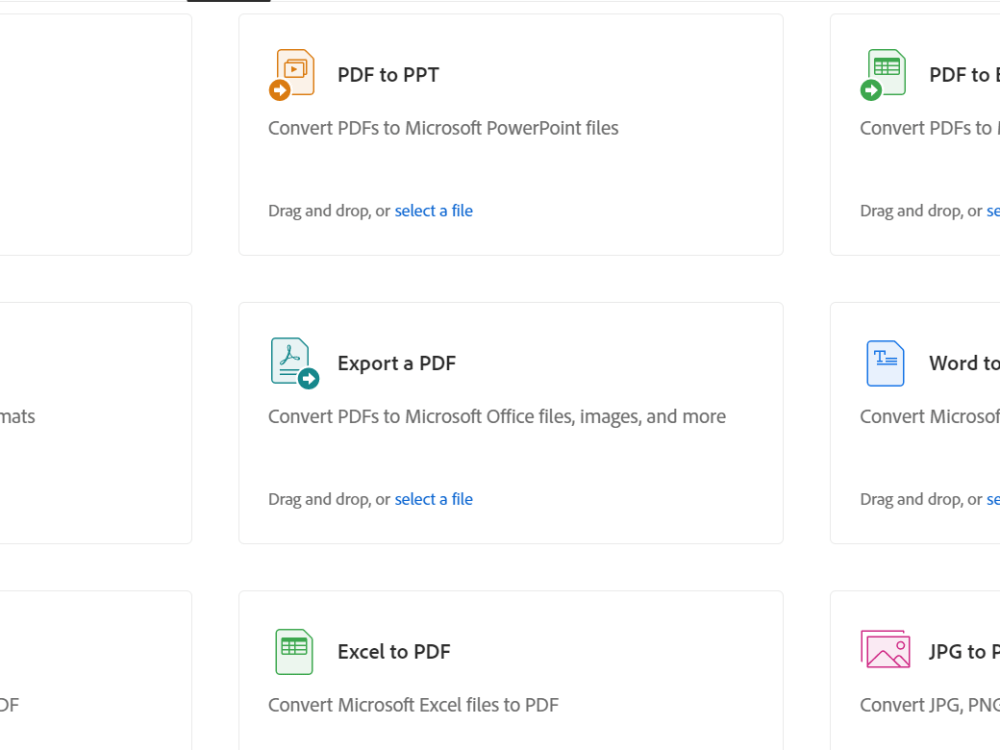The height and width of the screenshot is (750, 1000).
Task: Click the green Excel to PDF icon
Action: [x=294, y=652]
